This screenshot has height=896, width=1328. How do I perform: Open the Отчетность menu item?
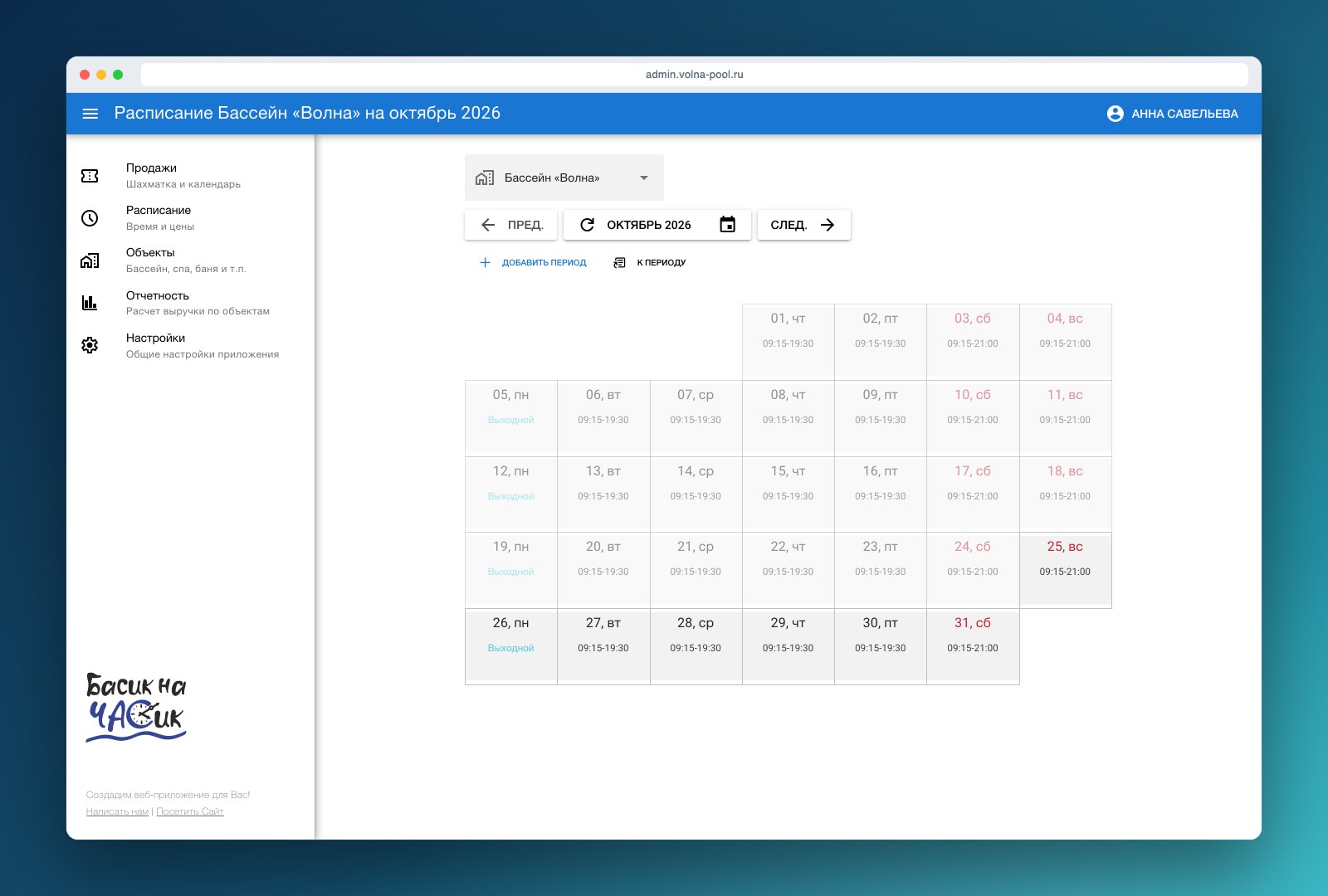pyautogui.click(x=191, y=303)
